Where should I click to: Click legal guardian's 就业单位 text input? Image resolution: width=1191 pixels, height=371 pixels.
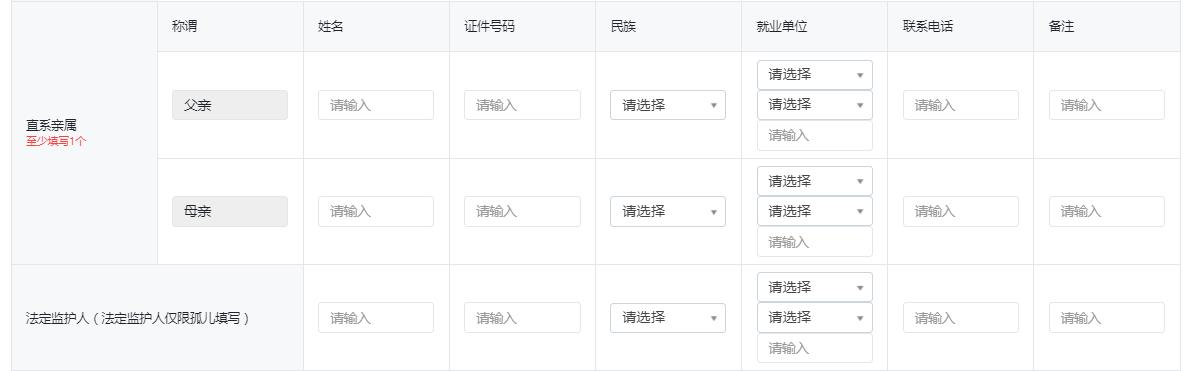[814, 348]
